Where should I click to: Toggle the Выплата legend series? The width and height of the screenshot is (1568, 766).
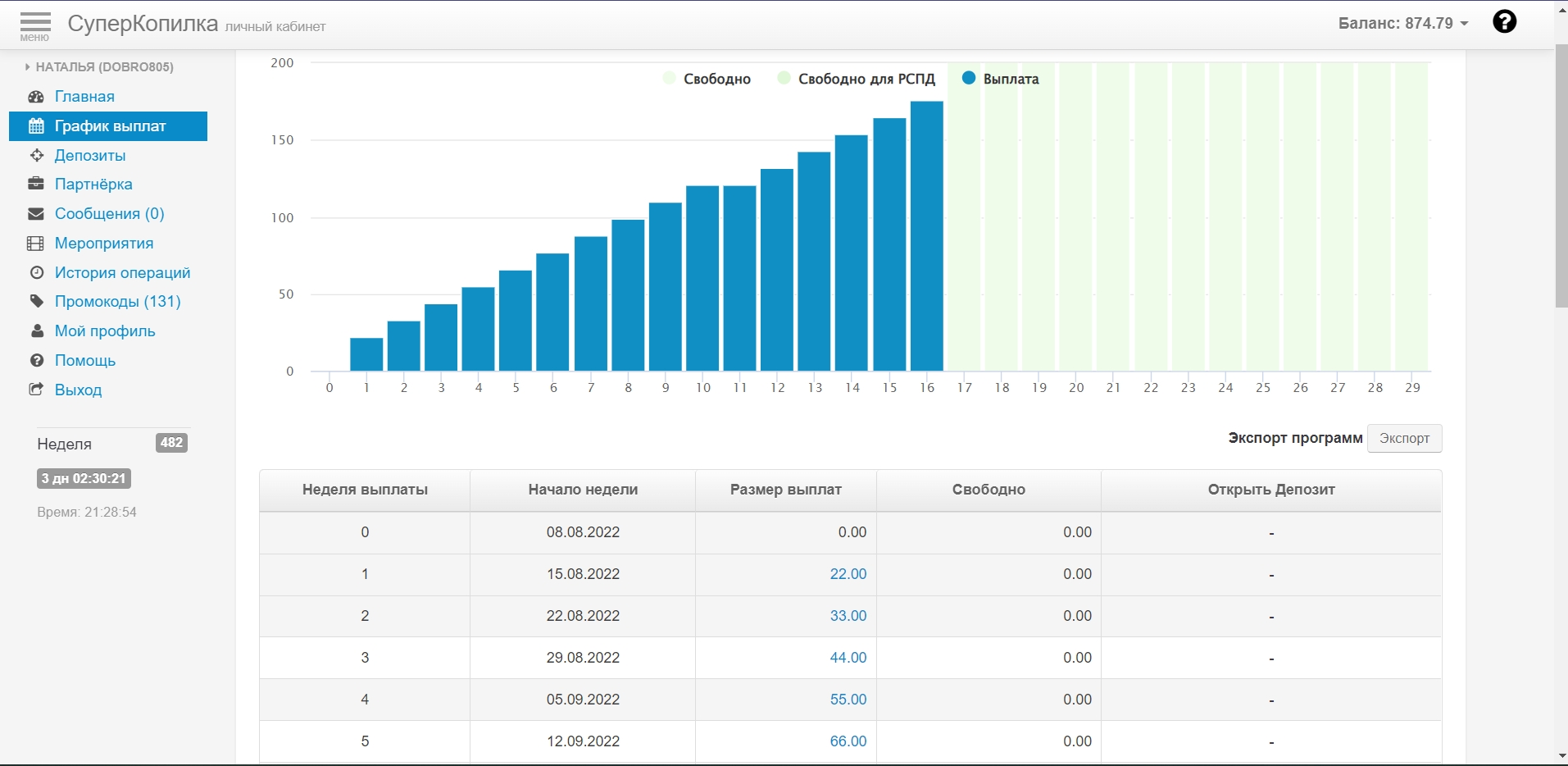(x=1000, y=80)
